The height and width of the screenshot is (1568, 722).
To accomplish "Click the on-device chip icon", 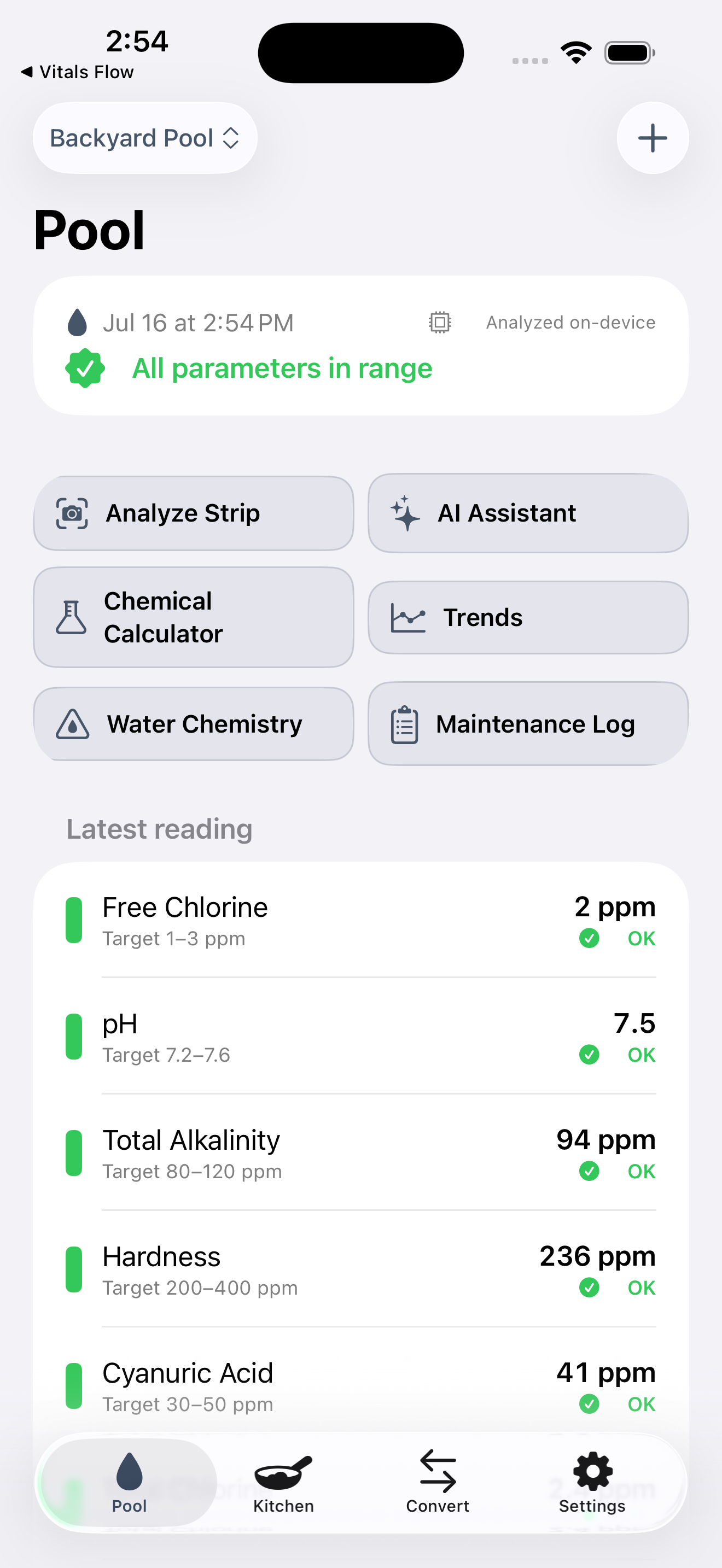I will pyautogui.click(x=440, y=322).
